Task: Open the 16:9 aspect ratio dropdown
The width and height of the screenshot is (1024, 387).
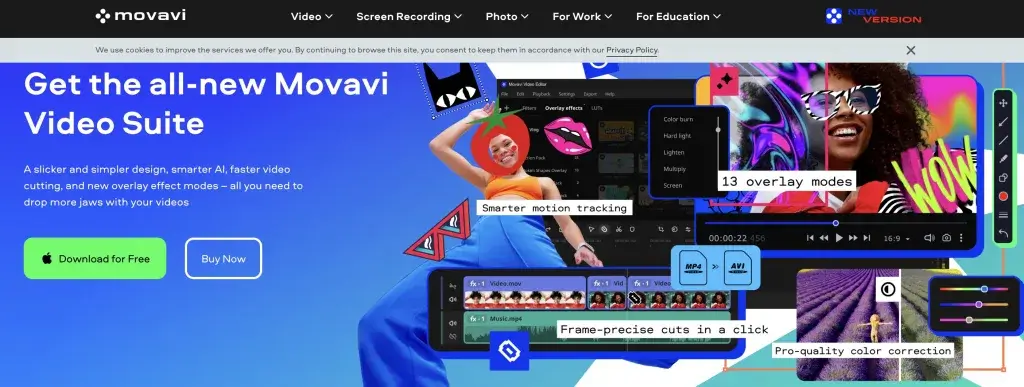Action: click(x=897, y=239)
